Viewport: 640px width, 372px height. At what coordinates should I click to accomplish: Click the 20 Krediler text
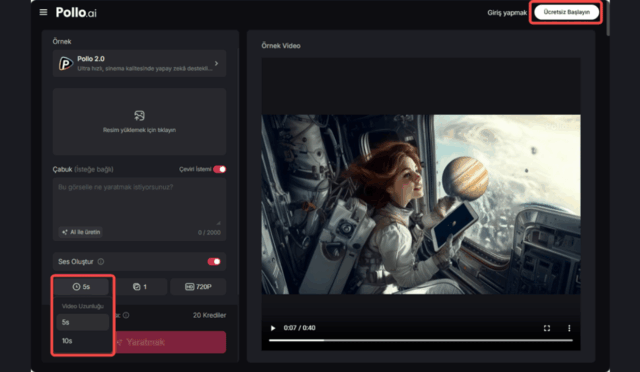click(x=209, y=315)
